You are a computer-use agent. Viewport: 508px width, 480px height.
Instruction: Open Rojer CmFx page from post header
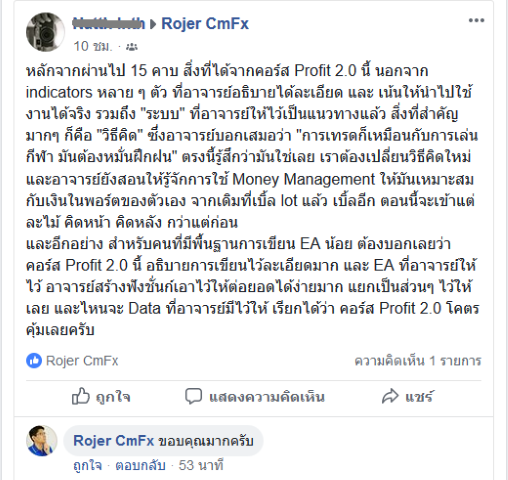point(205,24)
